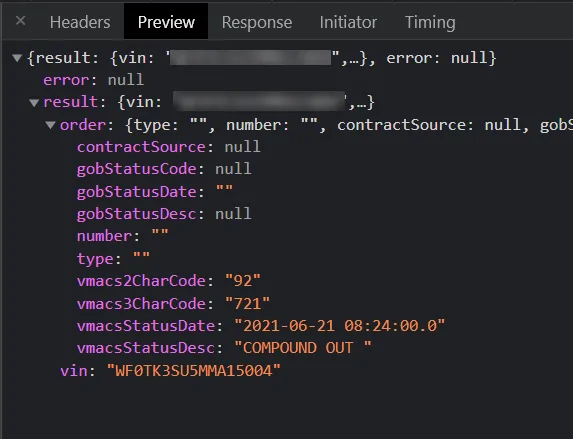
Task: Close the request details panel
Action: pyautogui.click(x=20, y=21)
